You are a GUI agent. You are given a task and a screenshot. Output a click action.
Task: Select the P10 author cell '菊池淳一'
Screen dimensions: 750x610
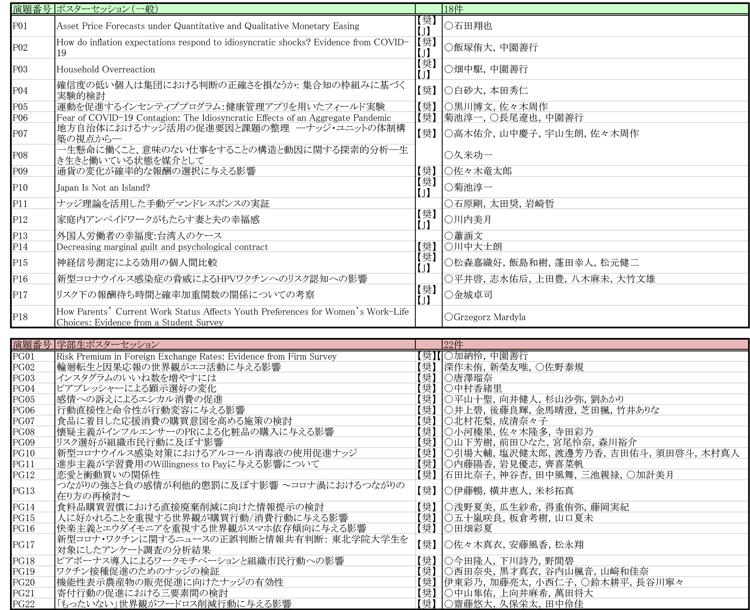tap(596, 188)
